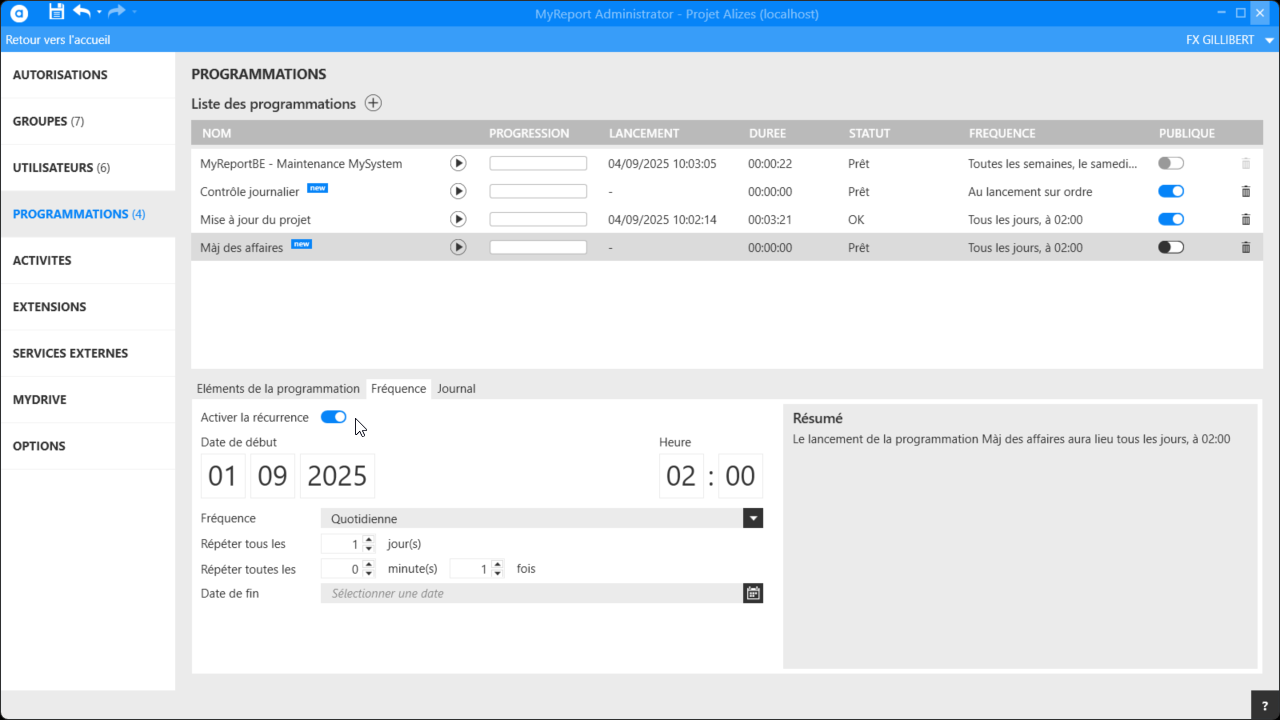Image resolution: width=1280 pixels, height=720 pixels.
Task: Delete the Màj des affaires programmation
Action: pyautogui.click(x=1245, y=247)
